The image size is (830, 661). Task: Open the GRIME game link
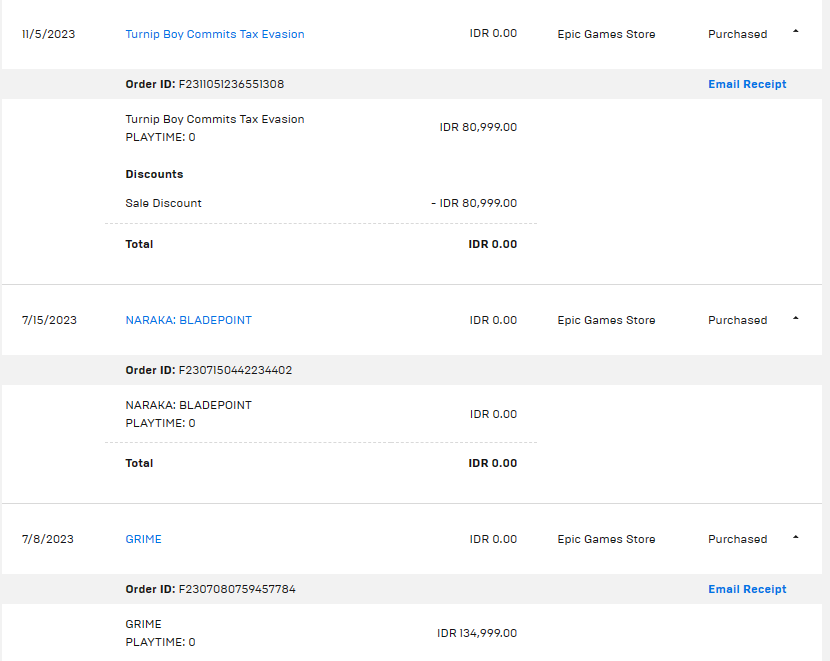[x=143, y=539]
